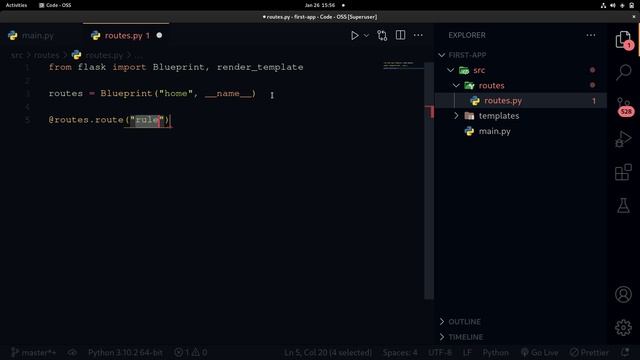Image resolution: width=640 pixels, height=360 pixels.
Task: Open system volume indicator in top bar
Action: point(613,5)
